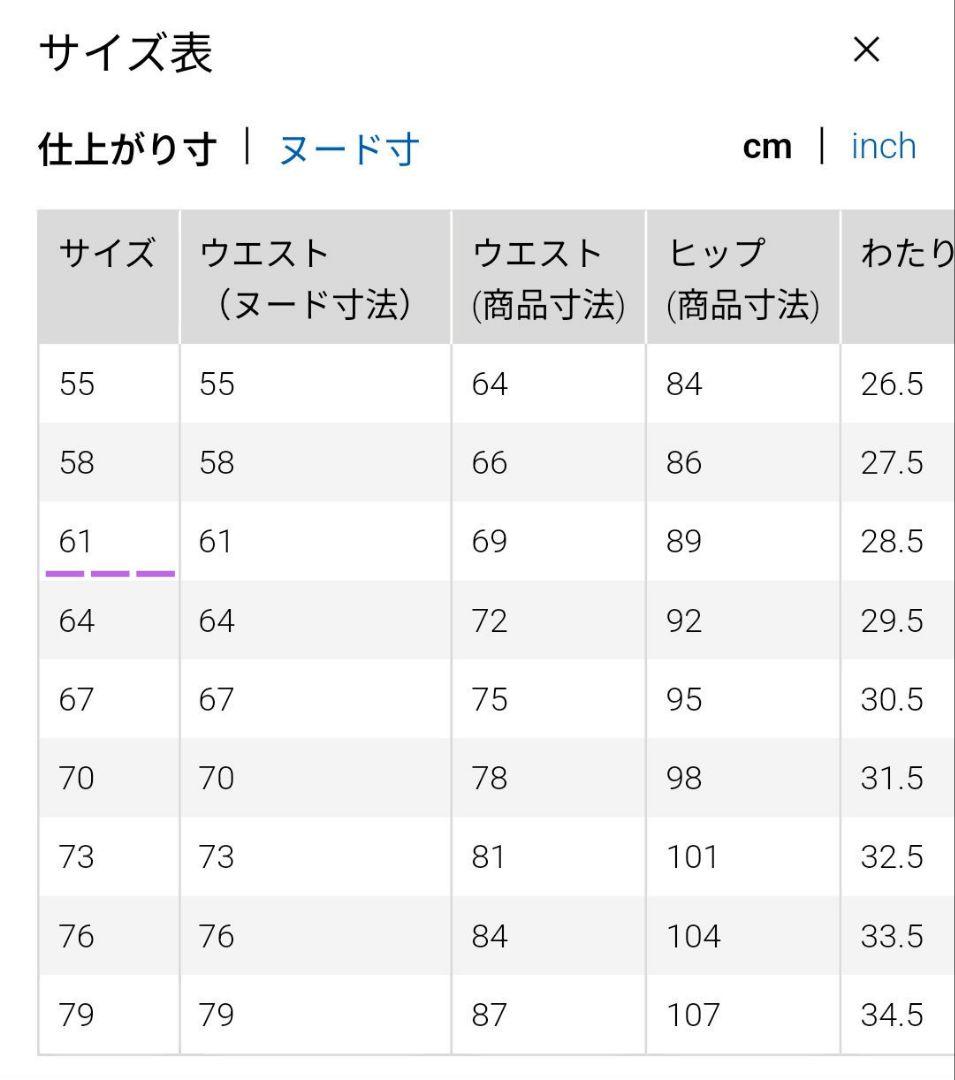Select the underlined size 61 cell

tap(109, 541)
